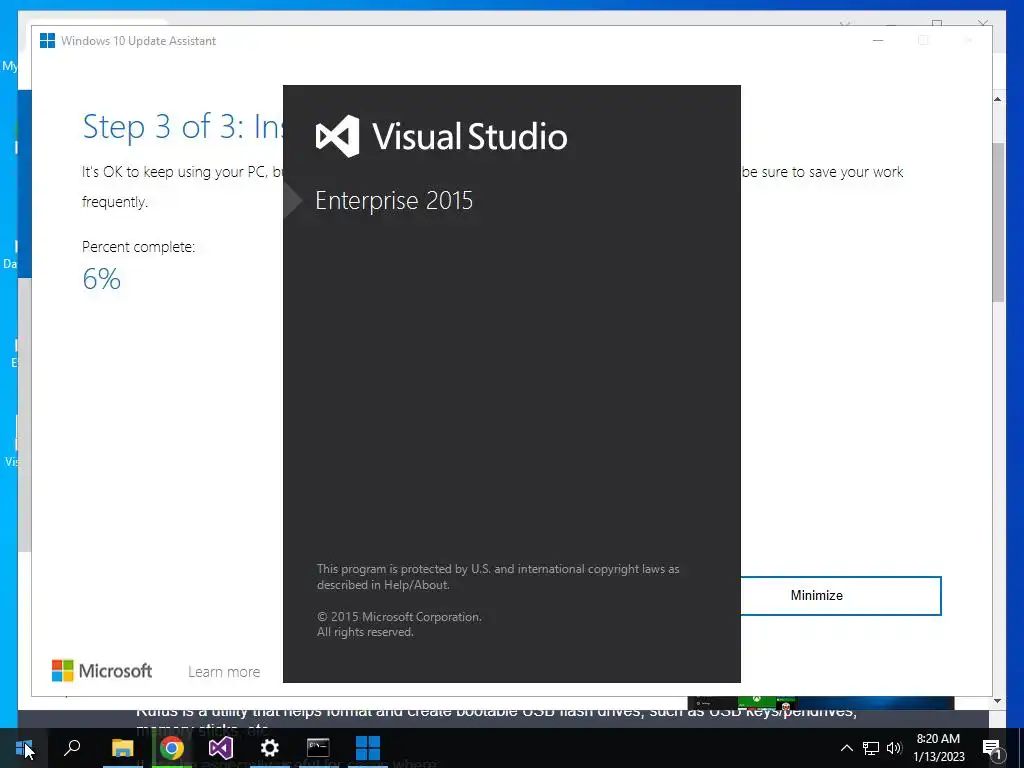Click the 6% percent complete value
Viewport: 1024px width, 768px height.
click(101, 279)
